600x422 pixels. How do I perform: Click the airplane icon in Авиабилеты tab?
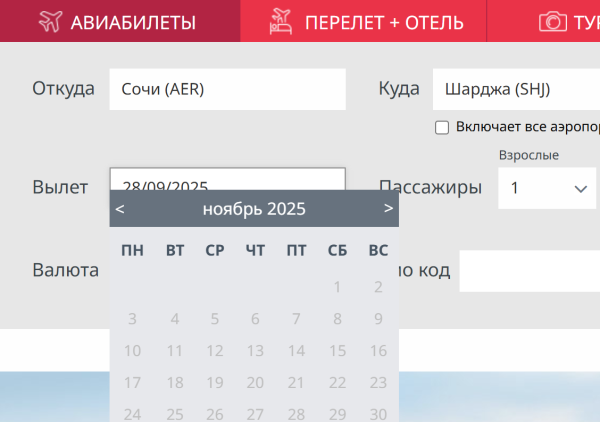click(x=50, y=21)
